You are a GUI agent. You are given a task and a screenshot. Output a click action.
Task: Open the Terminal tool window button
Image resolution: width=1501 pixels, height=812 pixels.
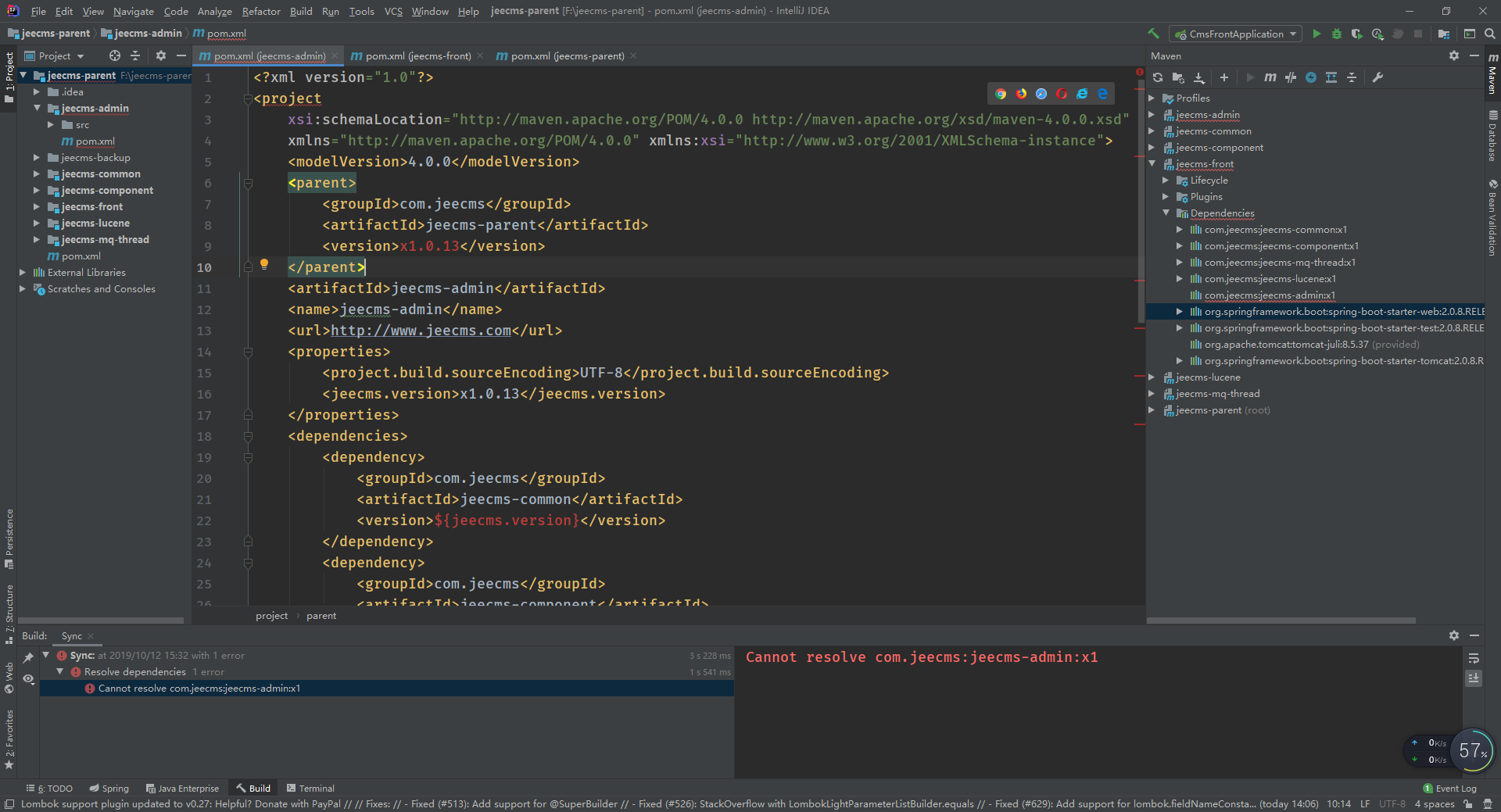[x=310, y=789]
